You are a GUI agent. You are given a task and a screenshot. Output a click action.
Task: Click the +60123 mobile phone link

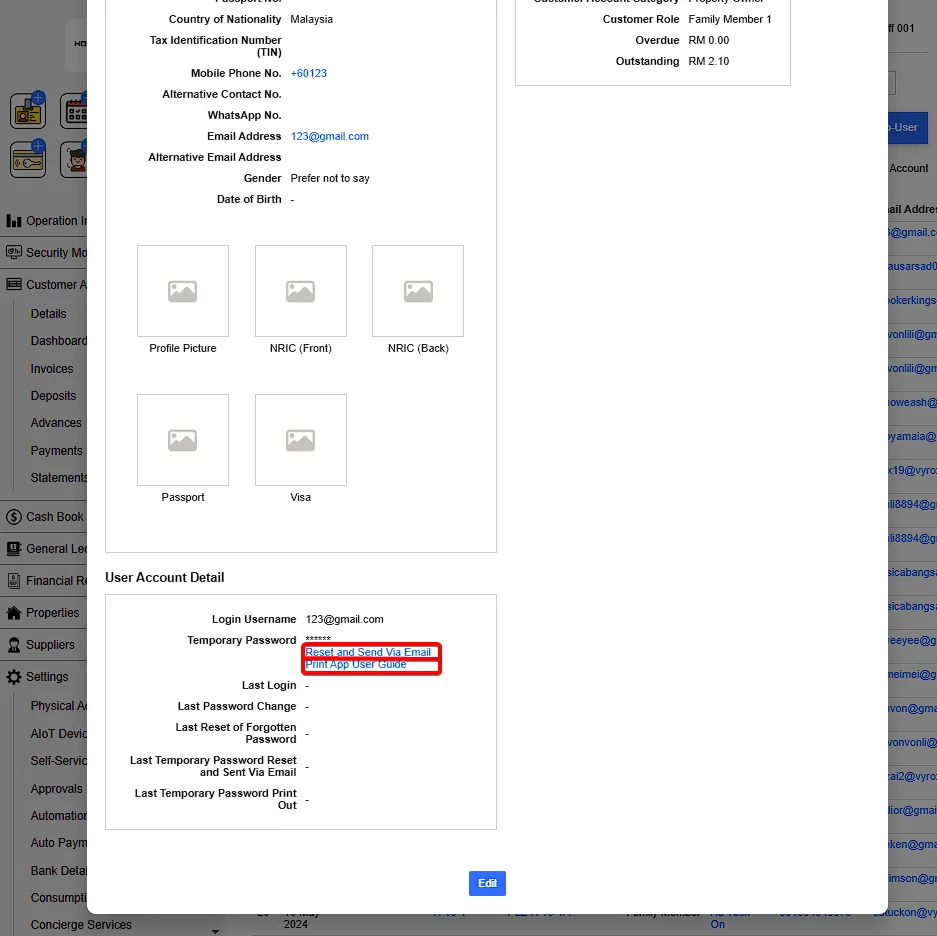click(x=308, y=74)
